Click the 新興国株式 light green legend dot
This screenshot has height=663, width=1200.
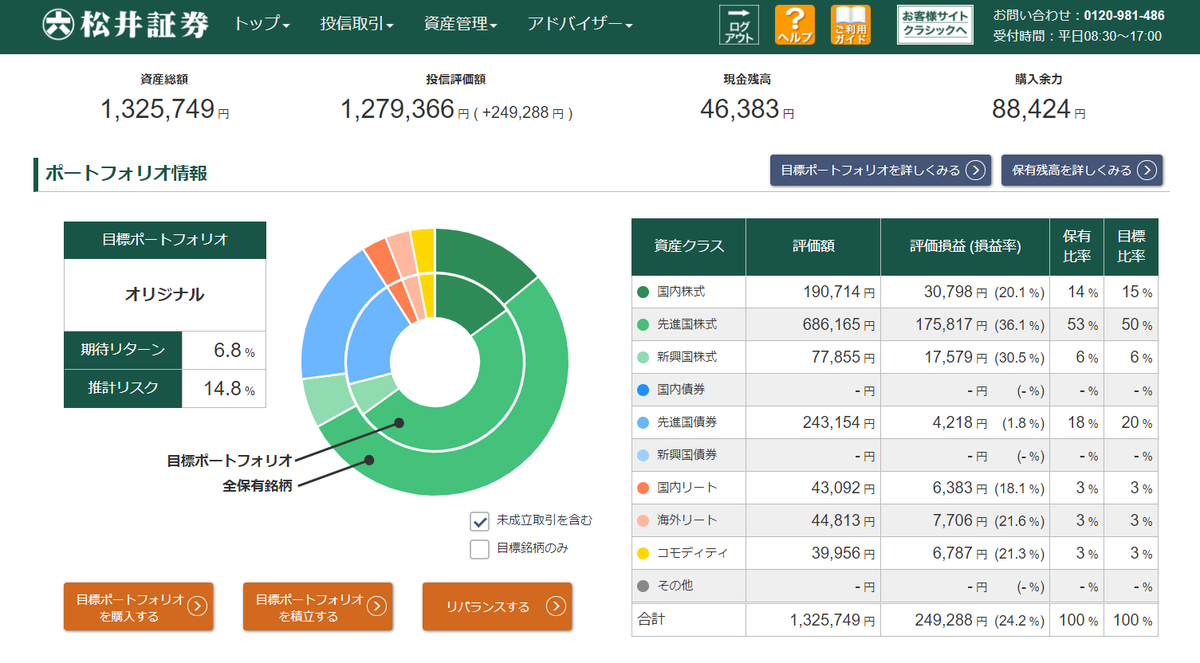(643, 357)
